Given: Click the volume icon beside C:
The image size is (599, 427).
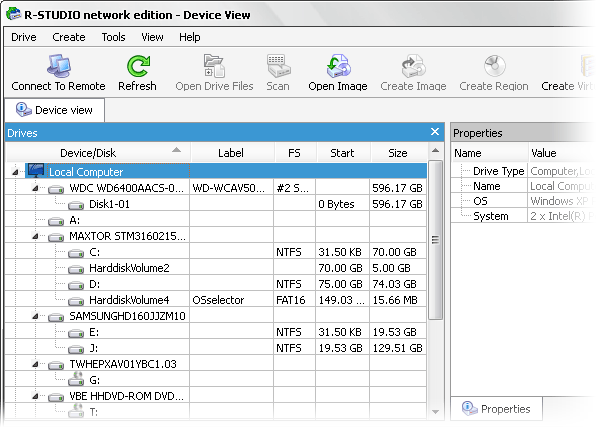Looking at the screenshot, I should tap(76, 253).
